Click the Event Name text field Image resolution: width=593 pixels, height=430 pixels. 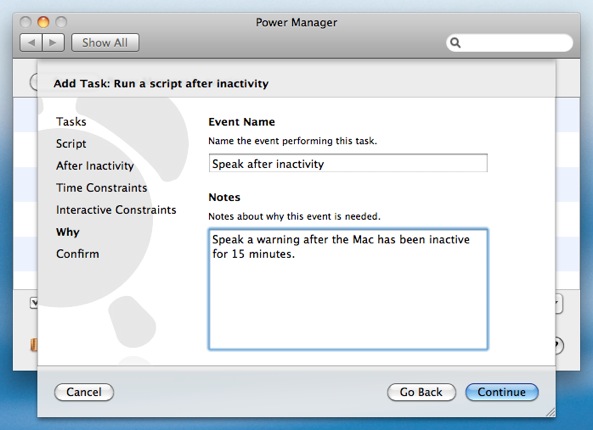point(348,163)
